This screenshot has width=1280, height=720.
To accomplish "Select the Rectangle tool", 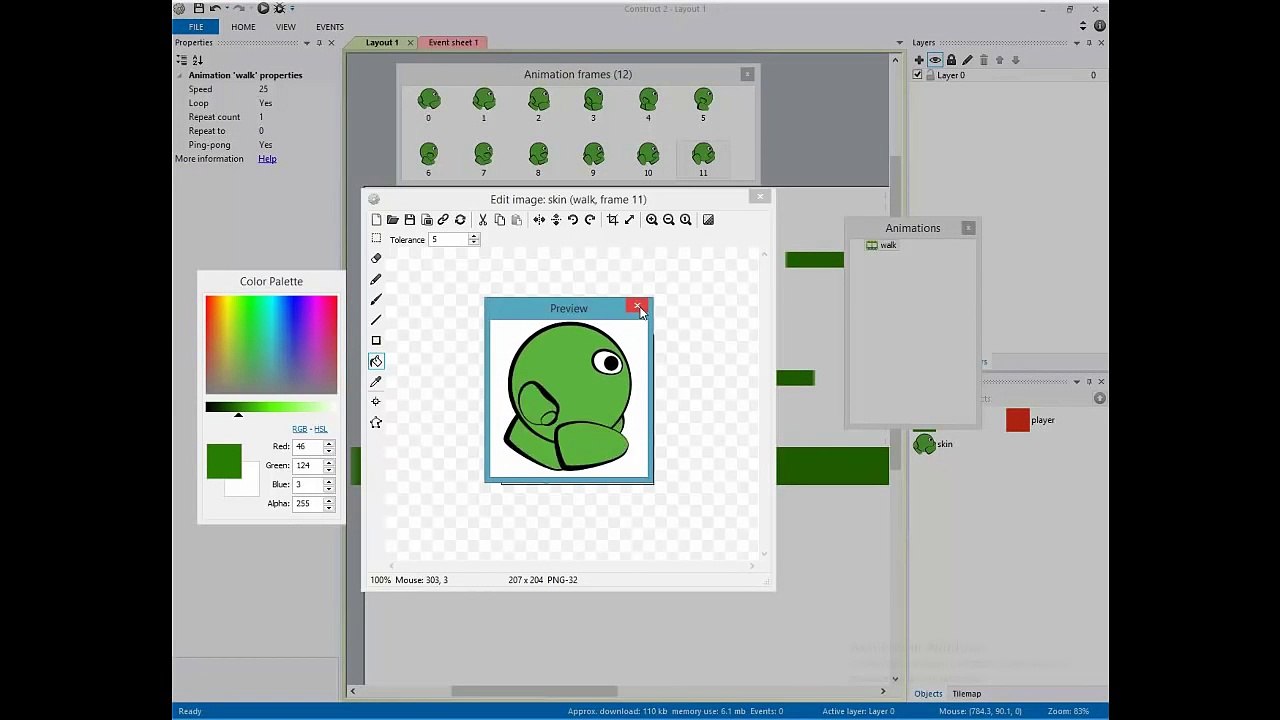I will pos(376,340).
